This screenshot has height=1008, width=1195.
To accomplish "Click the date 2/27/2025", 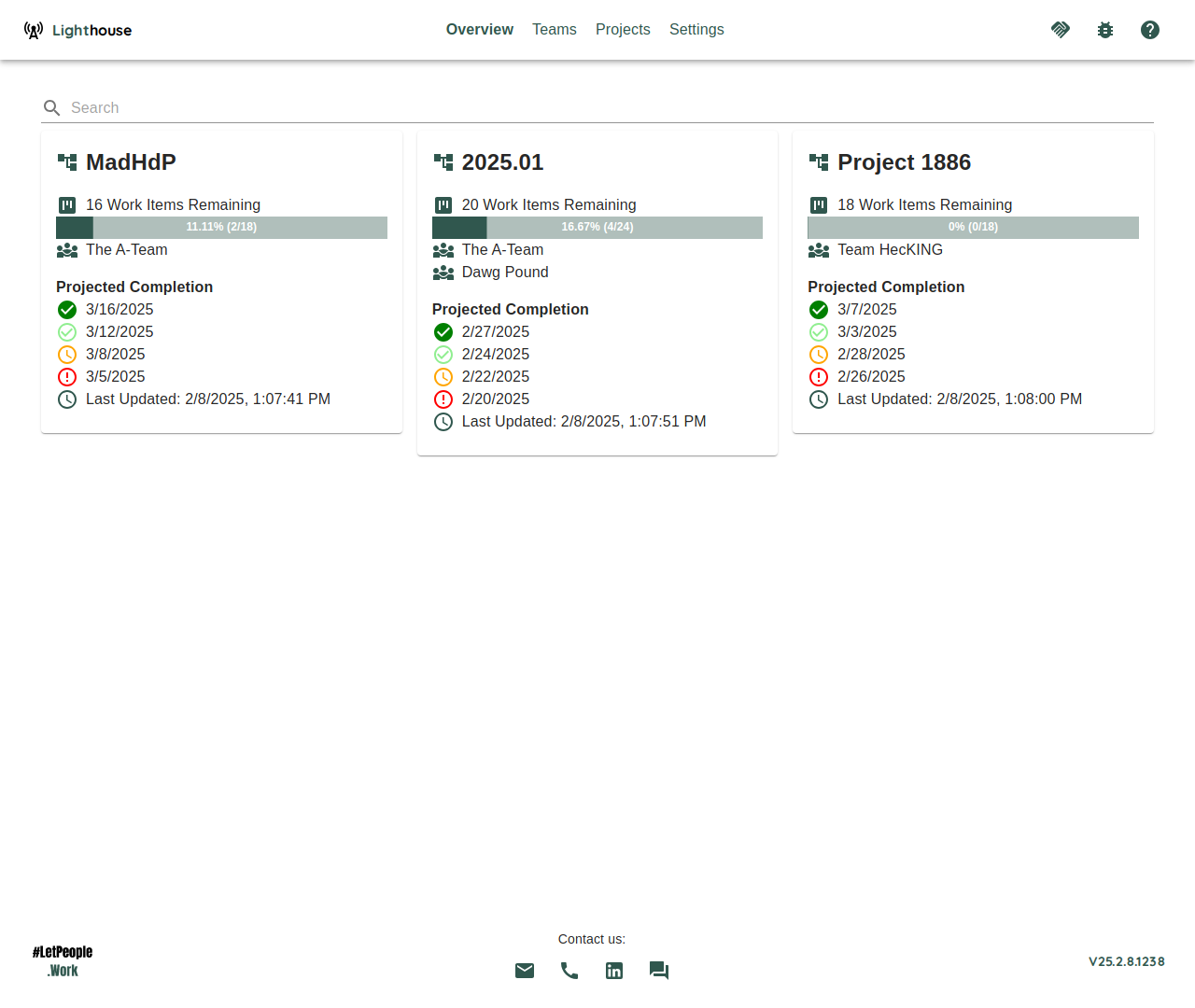I will pos(496,332).
